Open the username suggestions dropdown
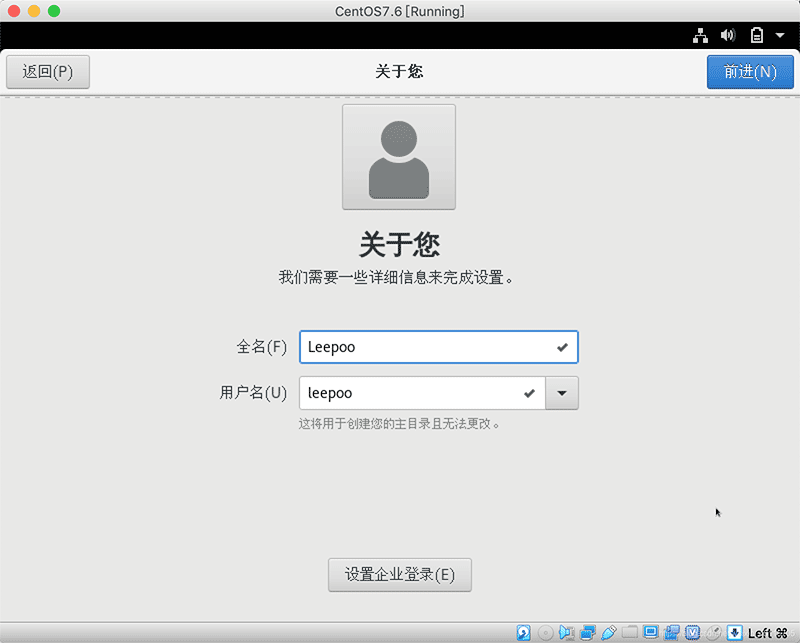800x643 pixels. click(x=561, y=393)
